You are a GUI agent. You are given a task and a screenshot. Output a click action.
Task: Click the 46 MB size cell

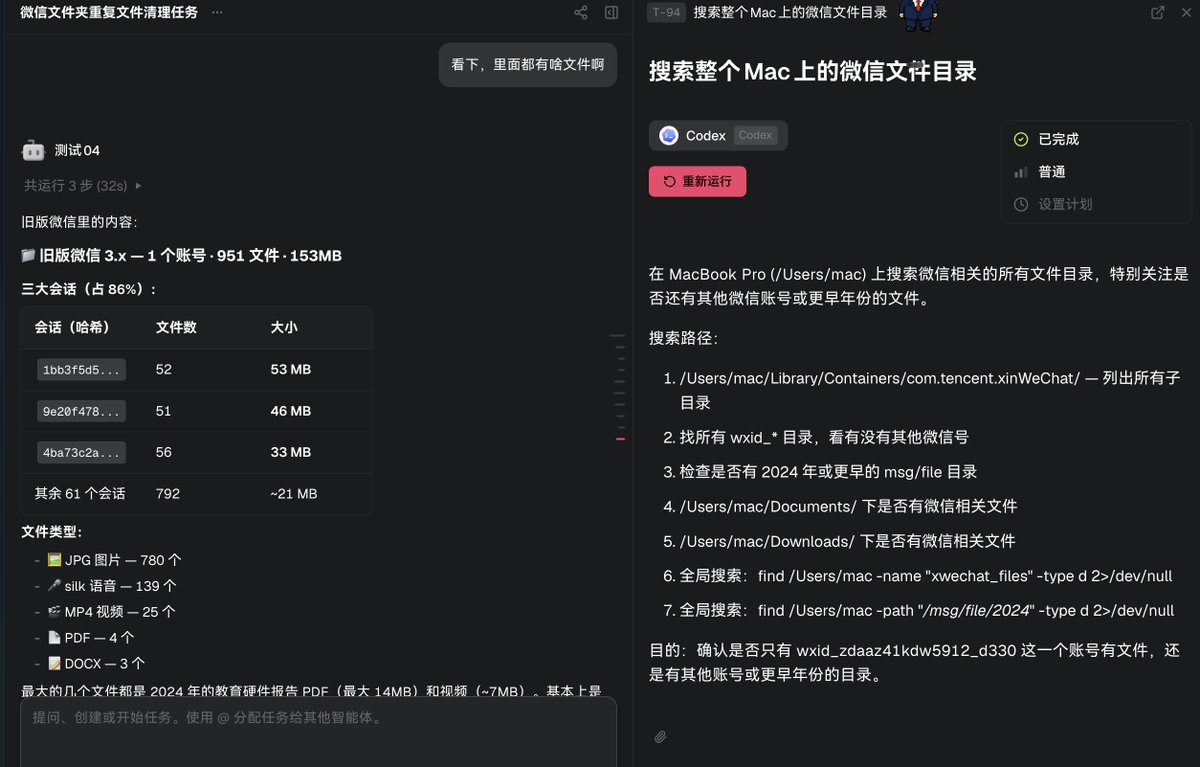click(291, 411)
